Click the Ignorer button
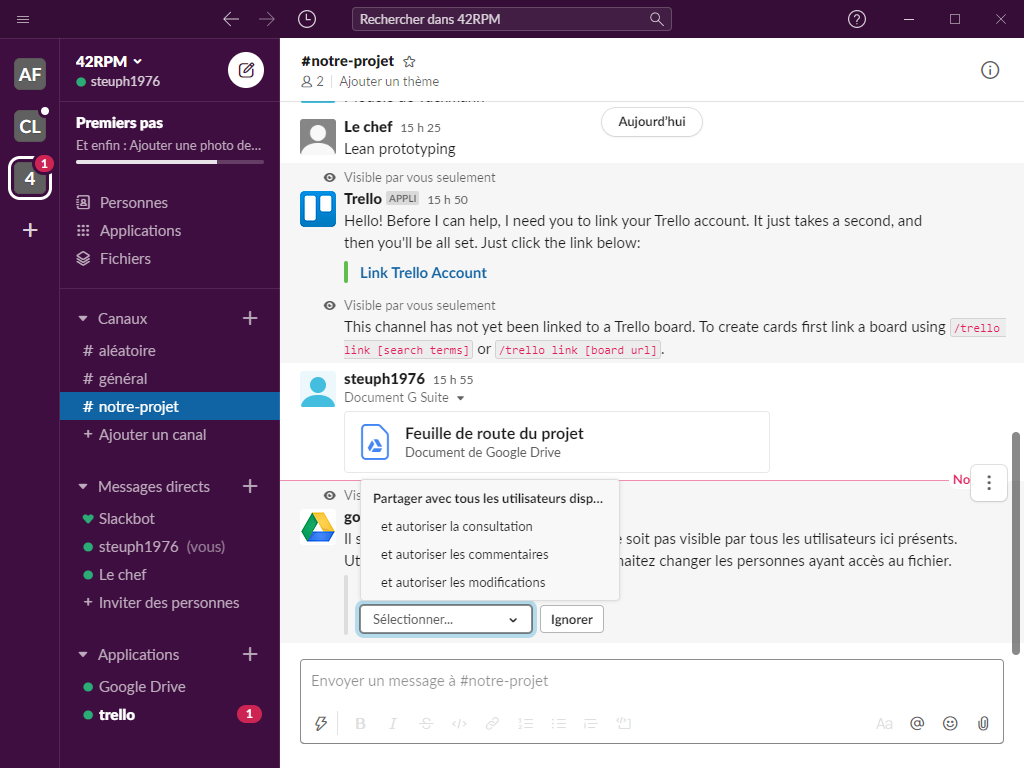Image resolution: width=1024 pixels, height=768 pixels. point(571,619)
